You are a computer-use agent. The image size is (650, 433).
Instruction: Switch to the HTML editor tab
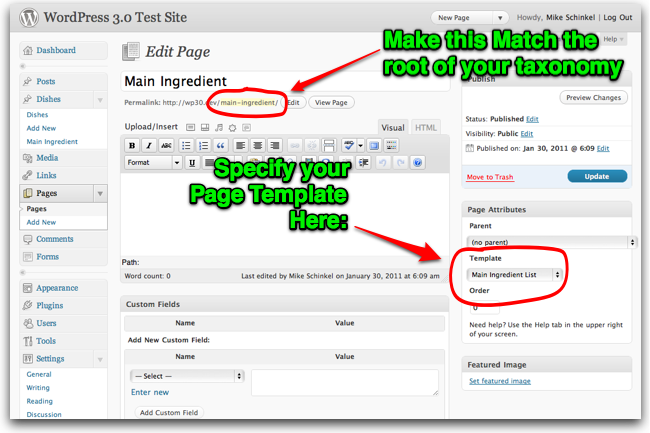(x=426, y=128)
